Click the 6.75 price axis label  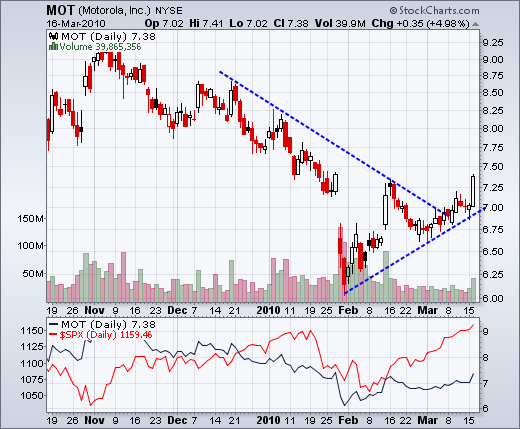[x=493, y=229]
